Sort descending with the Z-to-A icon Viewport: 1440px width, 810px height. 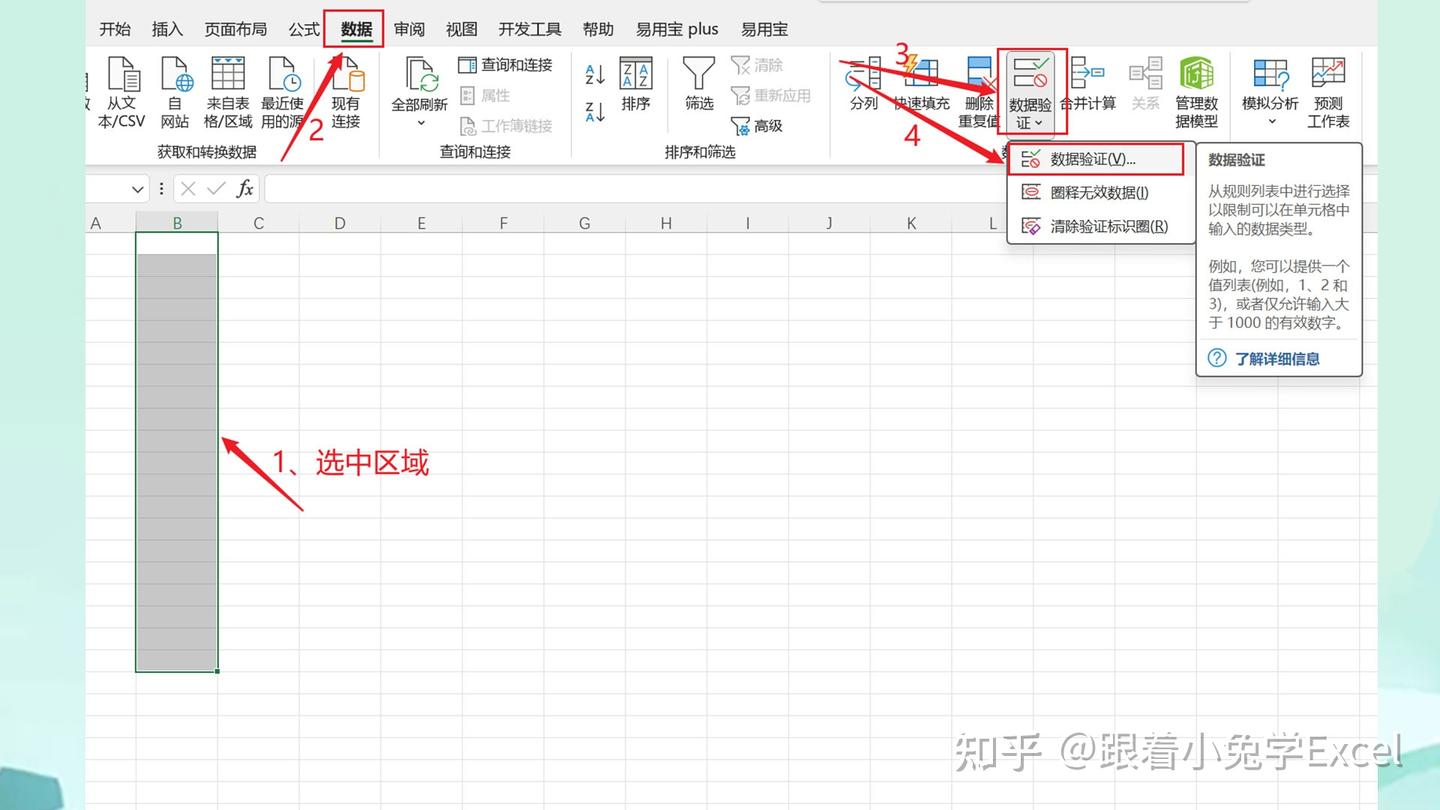coord(595,112)
